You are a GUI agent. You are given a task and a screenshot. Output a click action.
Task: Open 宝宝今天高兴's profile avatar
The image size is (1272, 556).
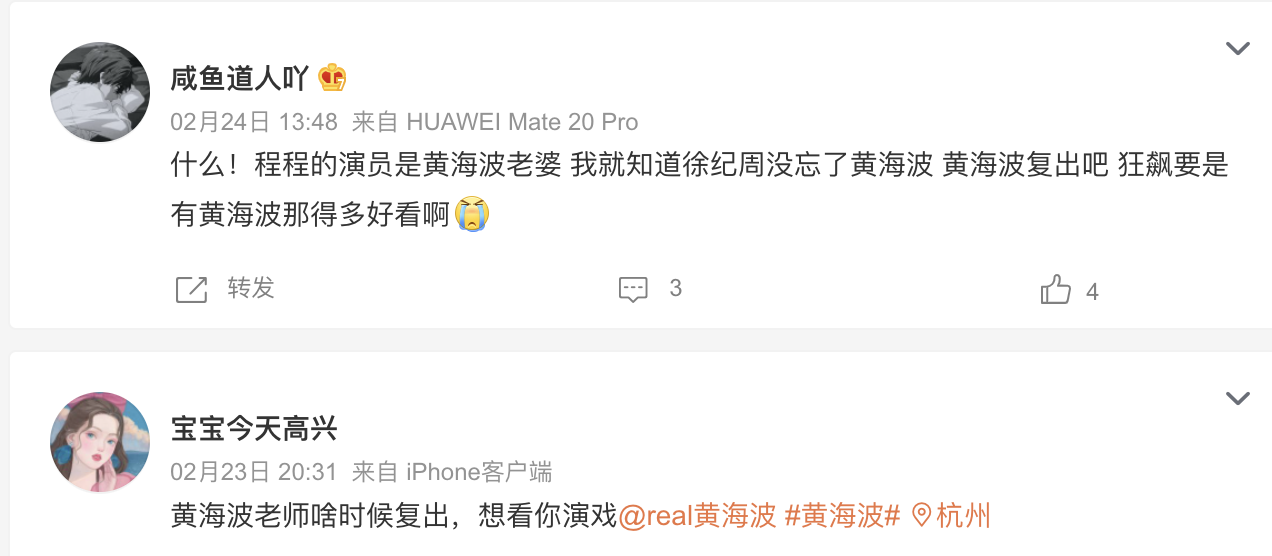100,442
